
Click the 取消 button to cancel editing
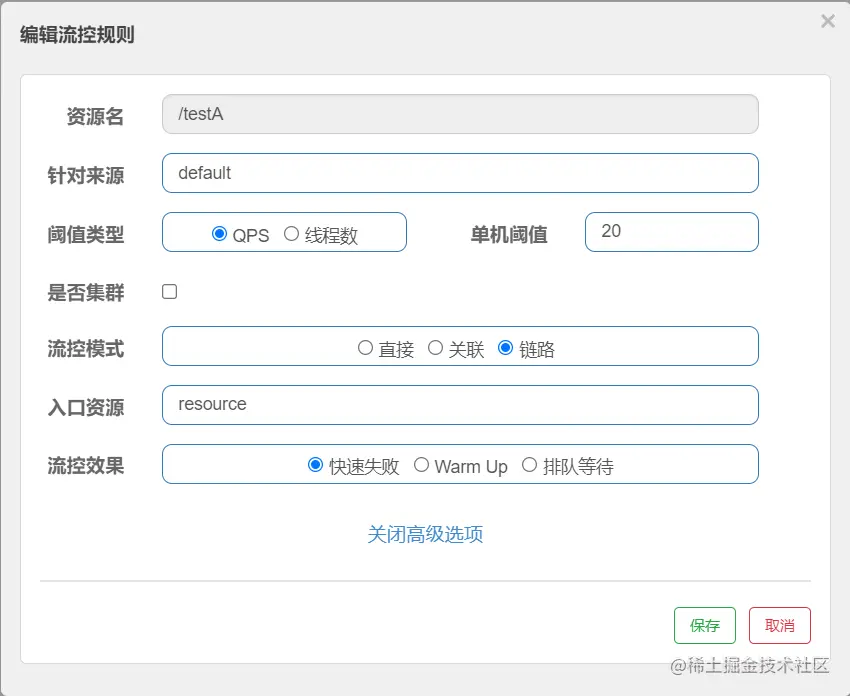pyautogui.click(x=780, y=626)
